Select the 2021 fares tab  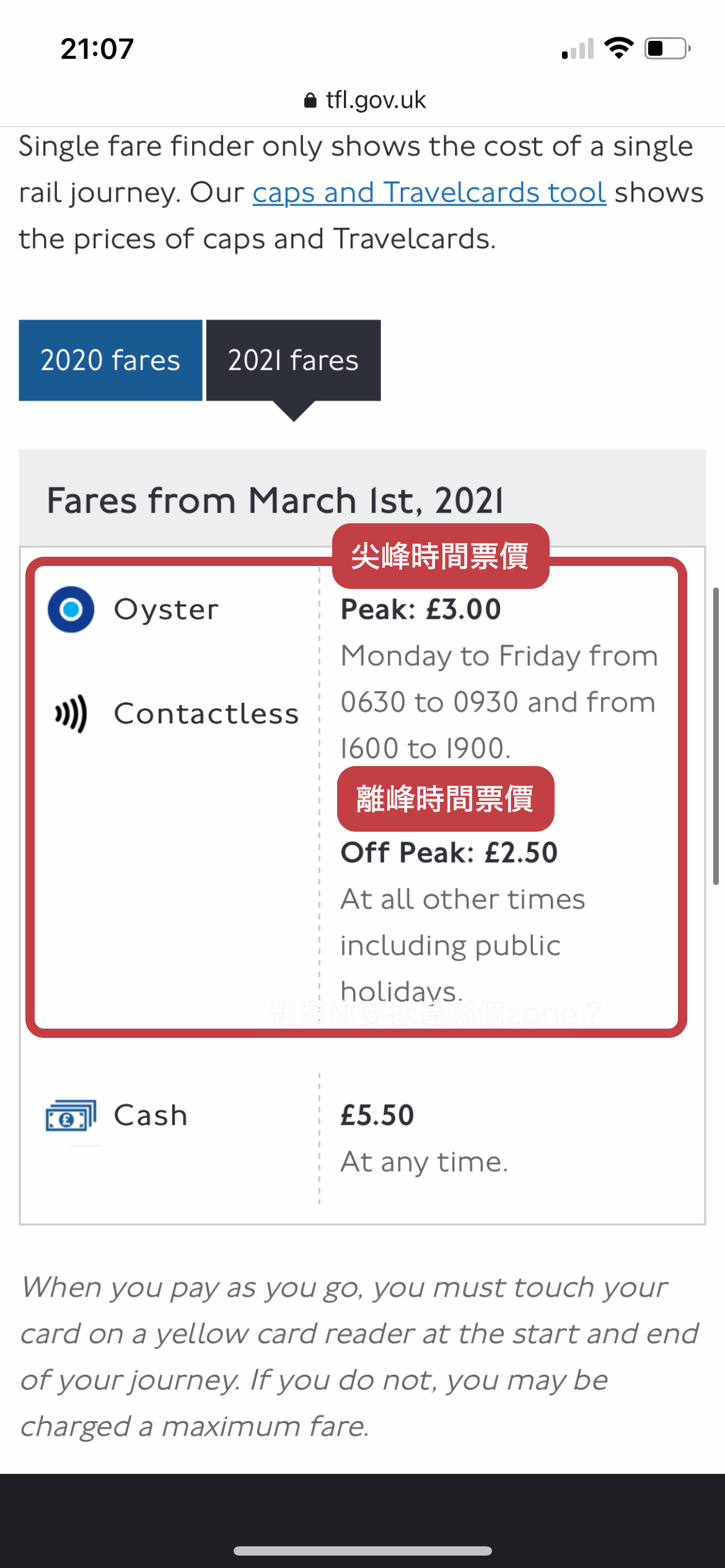pyautogui.click(x=293, y=360)
